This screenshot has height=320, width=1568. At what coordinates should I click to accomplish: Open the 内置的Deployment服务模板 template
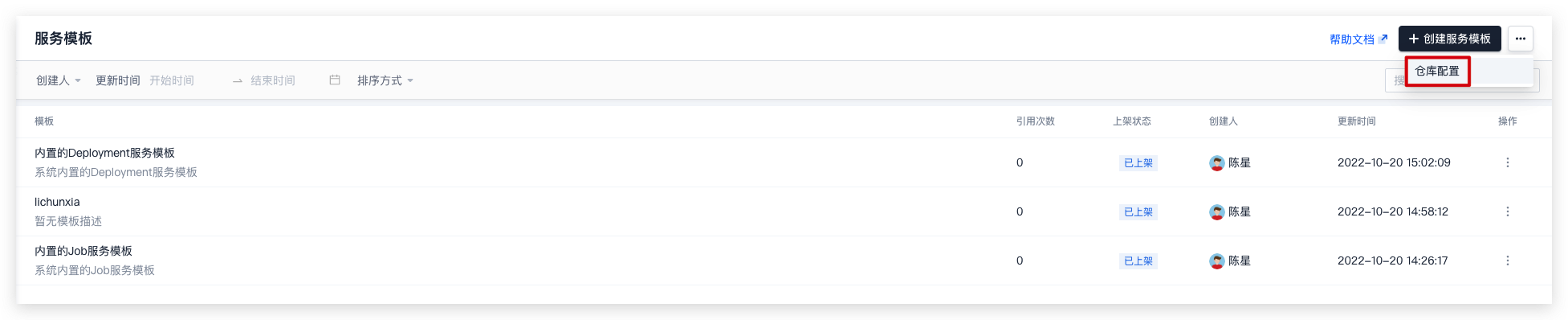click(104, 153)
